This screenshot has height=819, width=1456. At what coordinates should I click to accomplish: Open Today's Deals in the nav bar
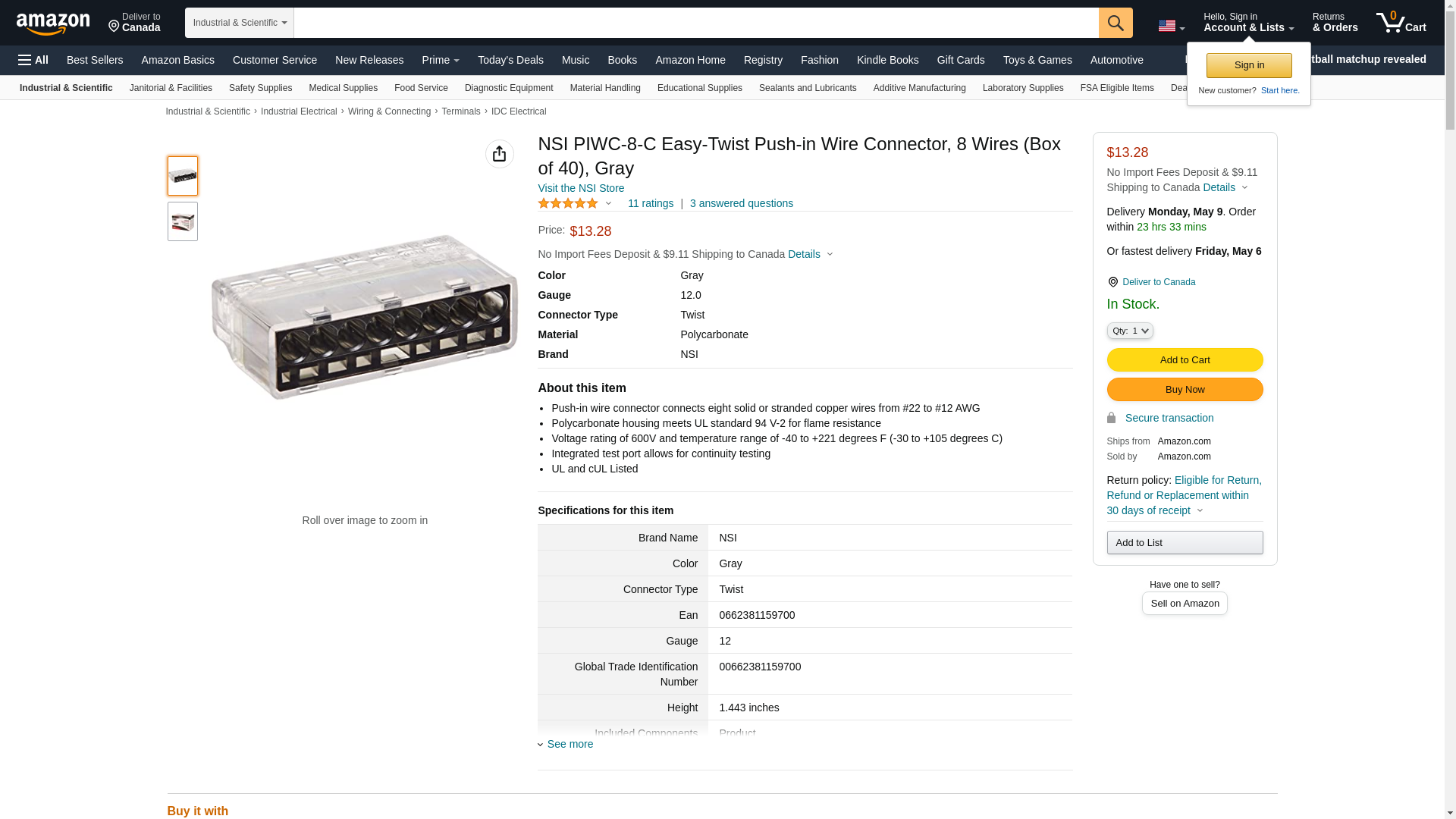coord(510,60)
